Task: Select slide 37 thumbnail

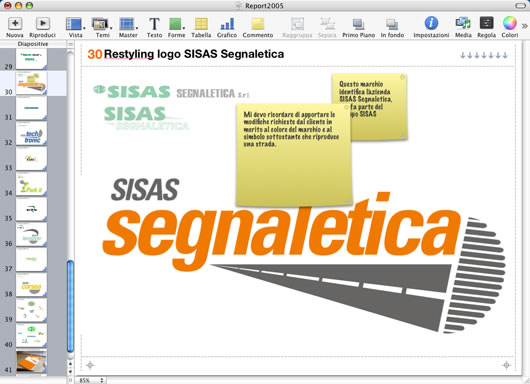Action: [x=31, y=260]
